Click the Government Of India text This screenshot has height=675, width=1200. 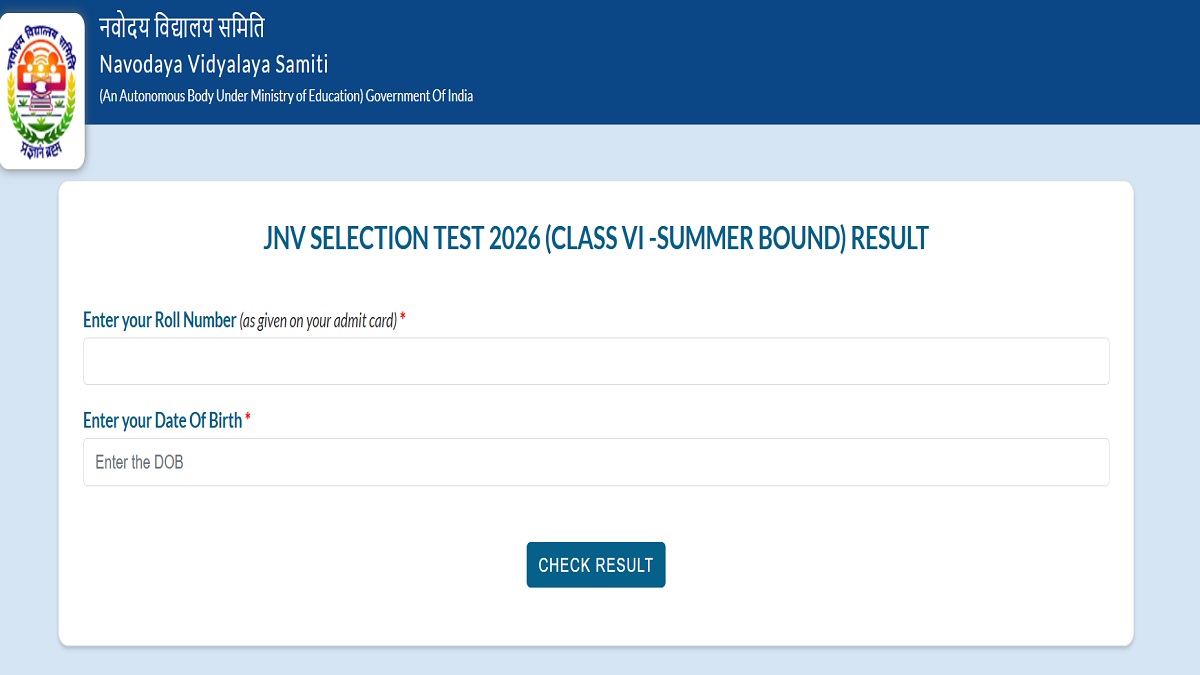[x=419, y=96]
